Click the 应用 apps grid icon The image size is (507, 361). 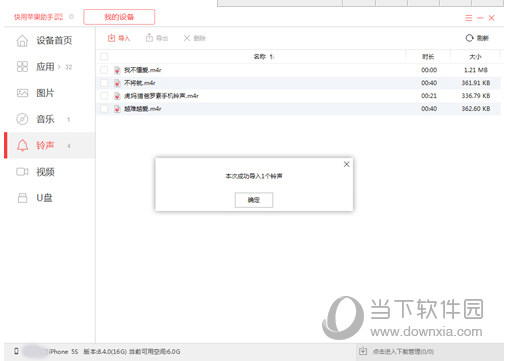pyautogui.click(x=22, y=67)
